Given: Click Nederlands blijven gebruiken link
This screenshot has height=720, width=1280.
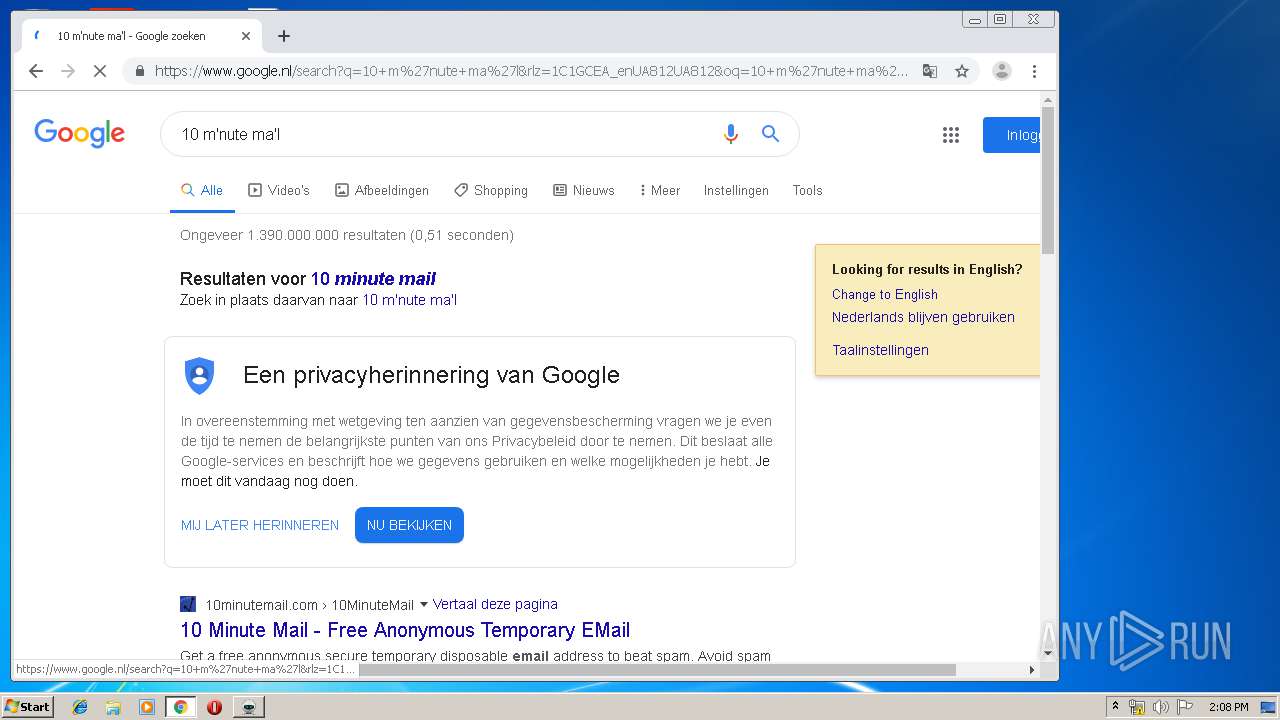Looking at the screenshot, I should (923, 317).
